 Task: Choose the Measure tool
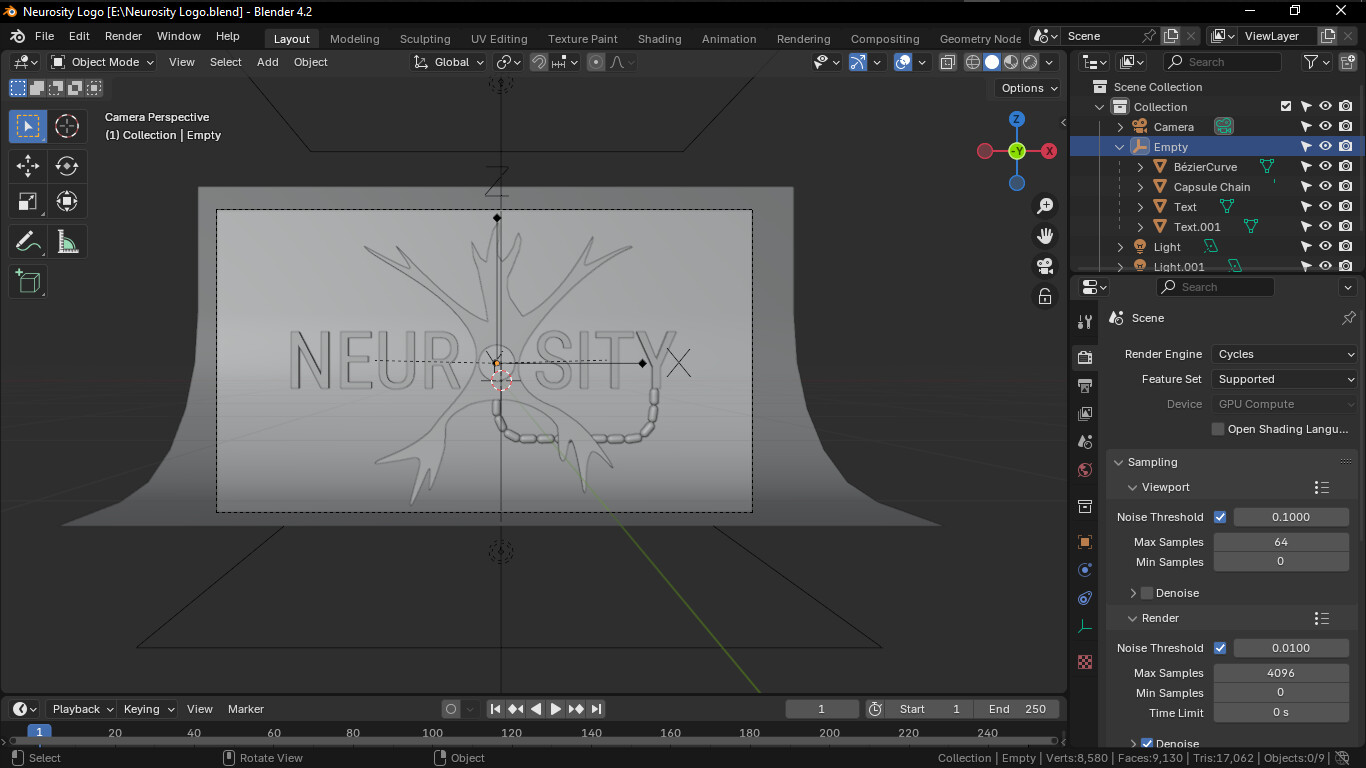click(67, 242)
